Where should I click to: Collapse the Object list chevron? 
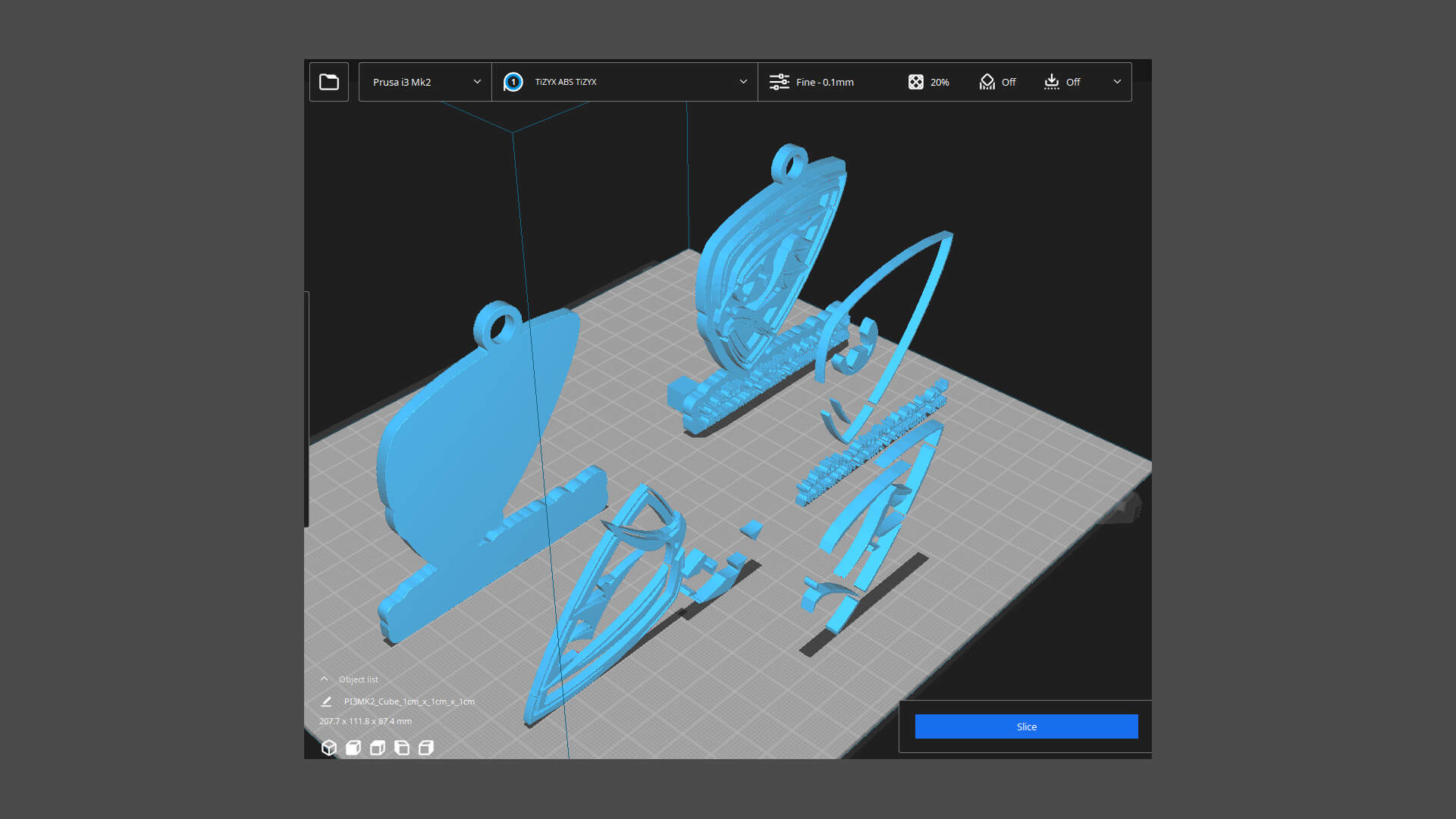point(325,679)
